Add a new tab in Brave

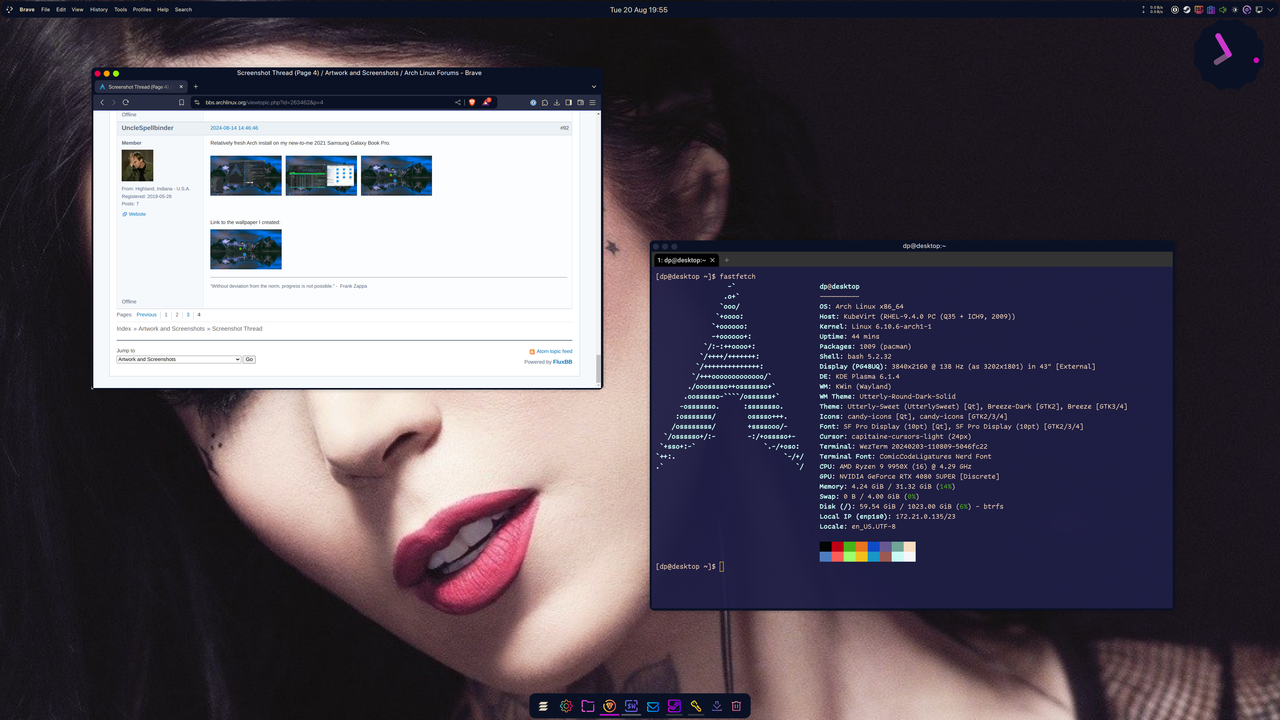pyautogui.click(x=196, y=87)
